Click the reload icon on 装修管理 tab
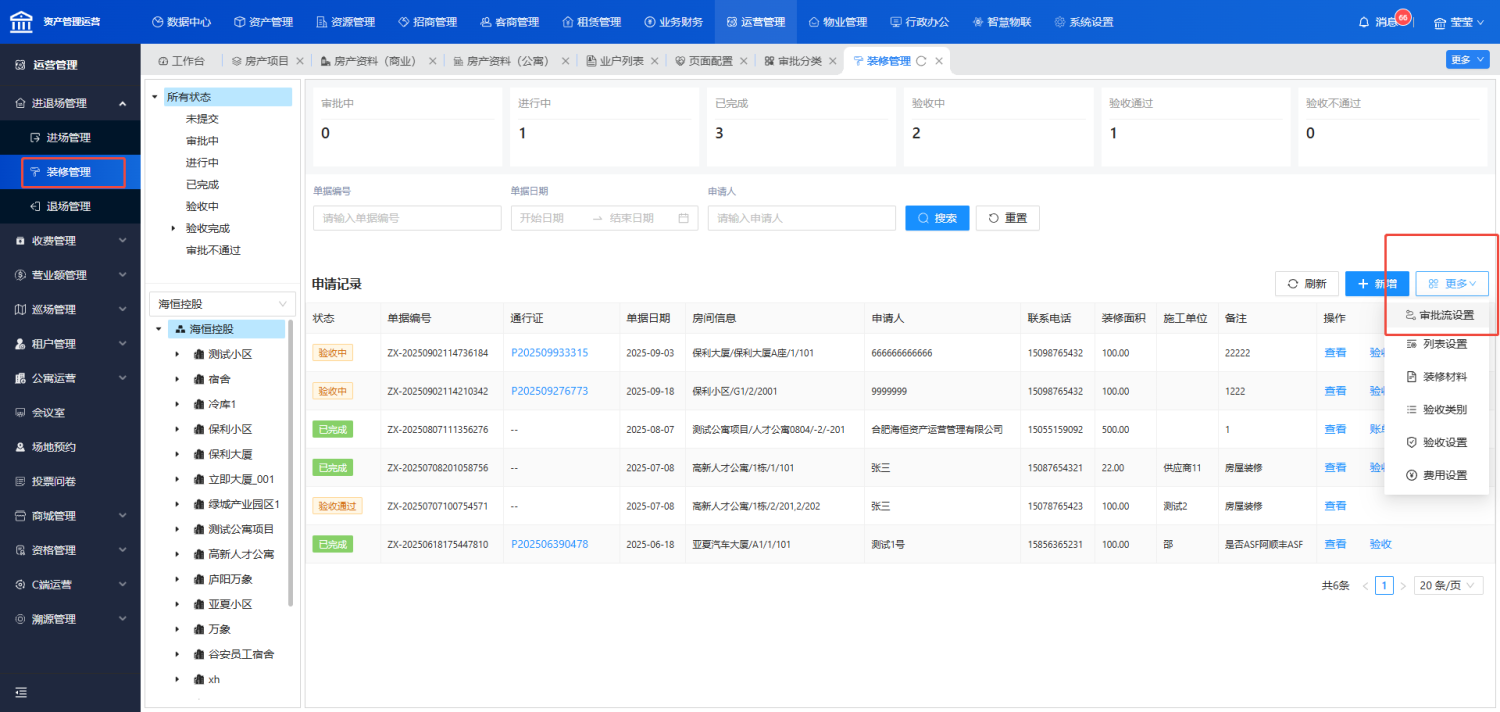The width and height of the screenshot is (1500, 712). [x=921, y=61]
